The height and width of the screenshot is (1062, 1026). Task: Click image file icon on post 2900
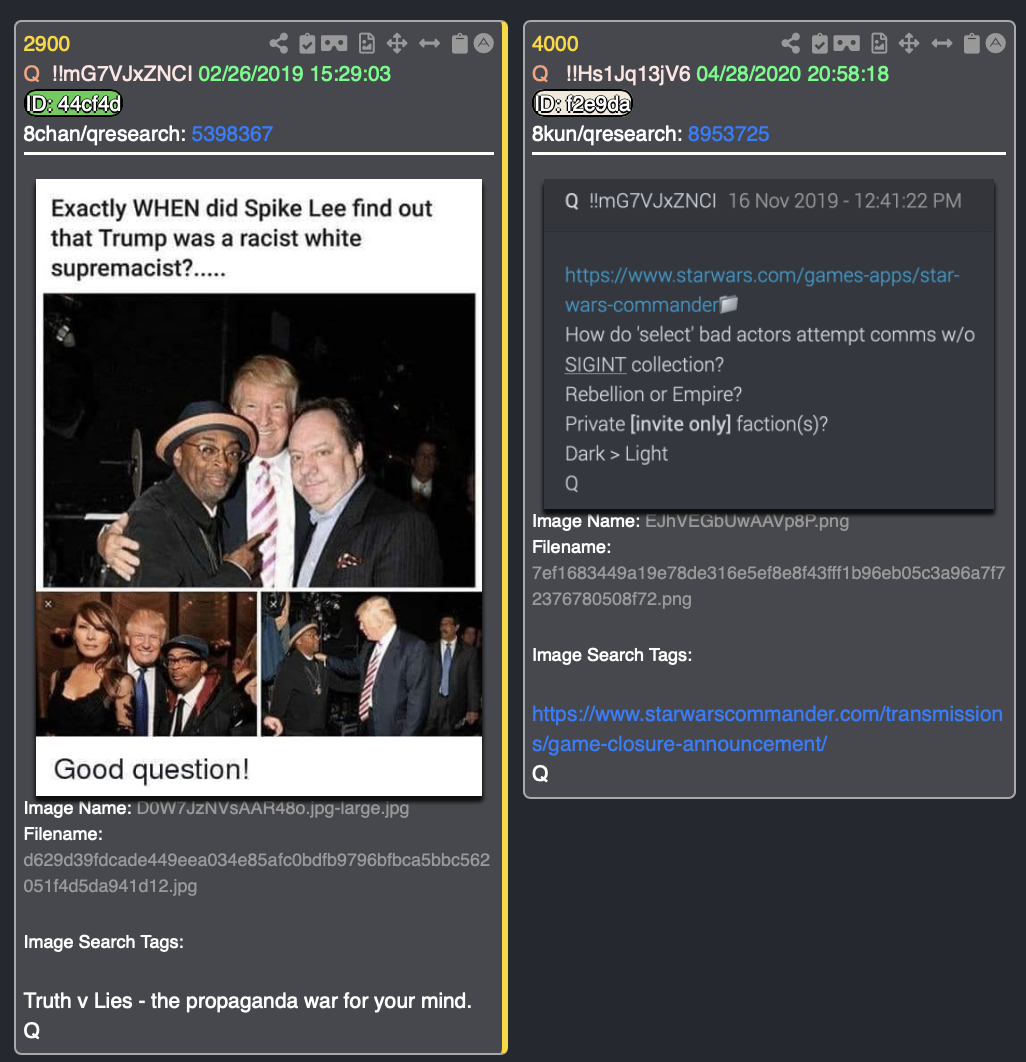[x=366, y=44]
